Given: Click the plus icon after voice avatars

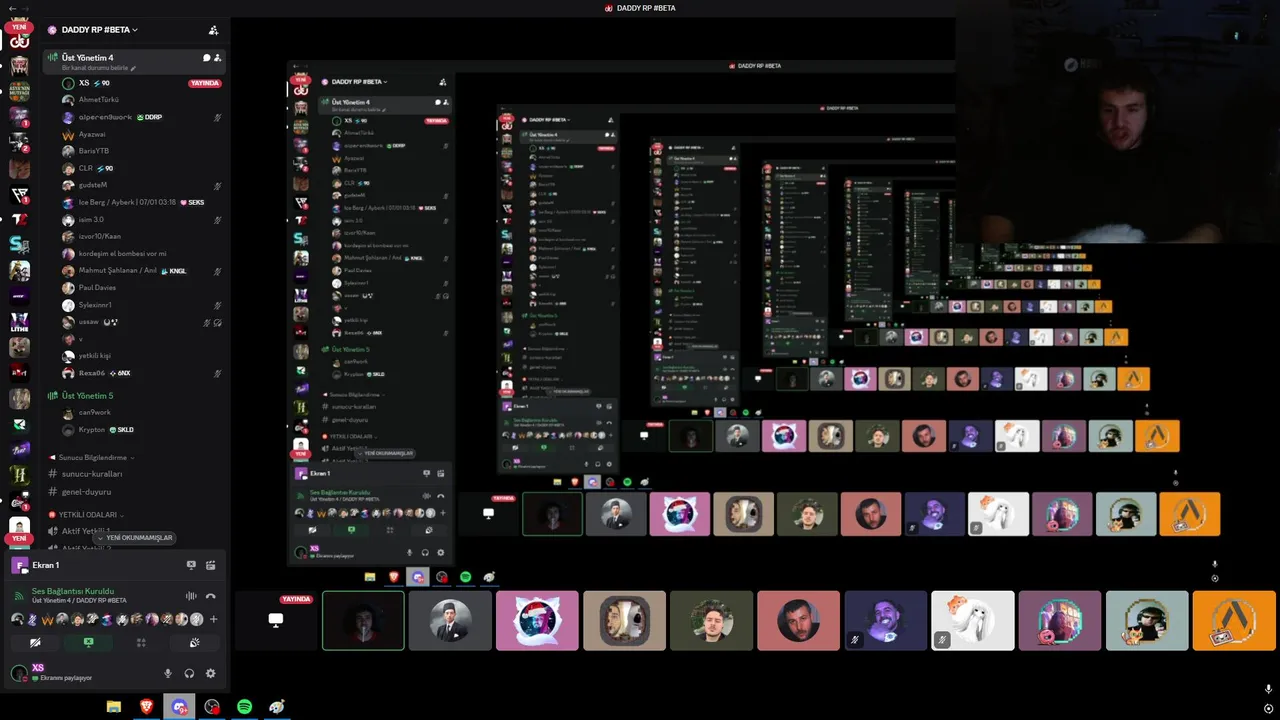Looking at the screenshot, I should (x=213, y=619).
